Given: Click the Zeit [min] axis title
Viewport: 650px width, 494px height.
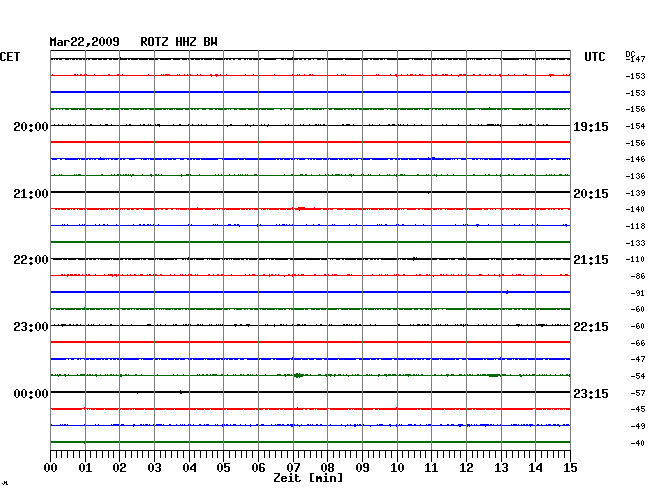Looking at the screenshot, I should coord(308,478).
